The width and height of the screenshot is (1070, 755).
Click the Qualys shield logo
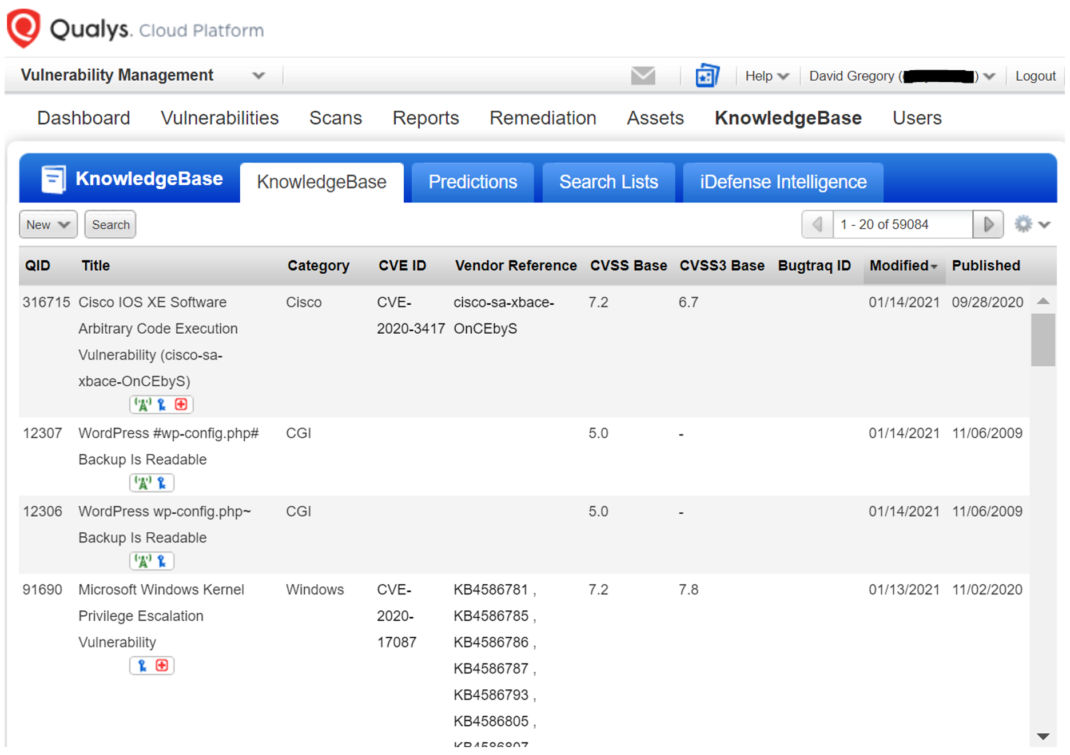(x=23, y=28)
